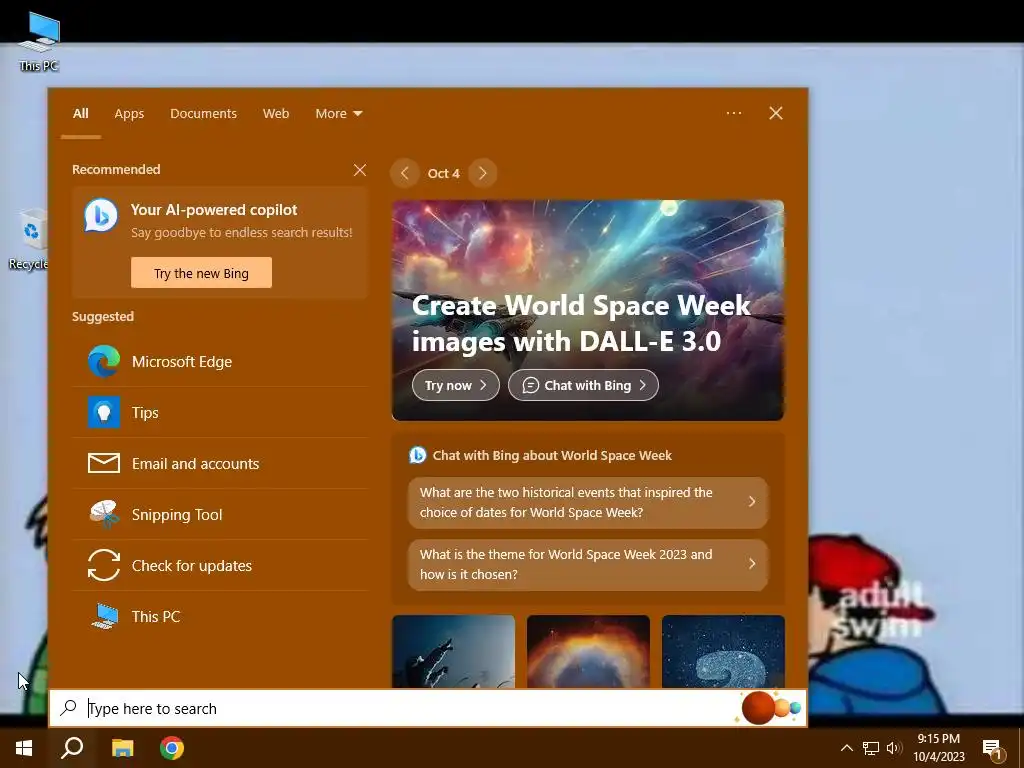Image resolution: width=1024 pixels, height=768 pixels.
Task: Click the Windows Start button
Action: click(24, 748)
